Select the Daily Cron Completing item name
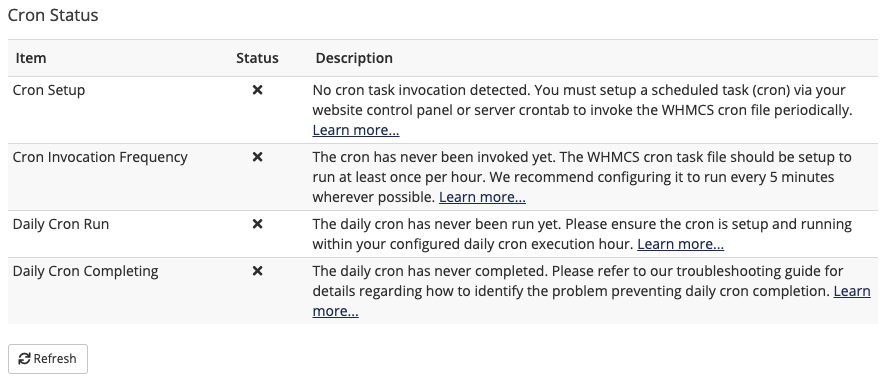Image resolution: width=889 pixels, height=382 pixels. click(x=85, y=271)
